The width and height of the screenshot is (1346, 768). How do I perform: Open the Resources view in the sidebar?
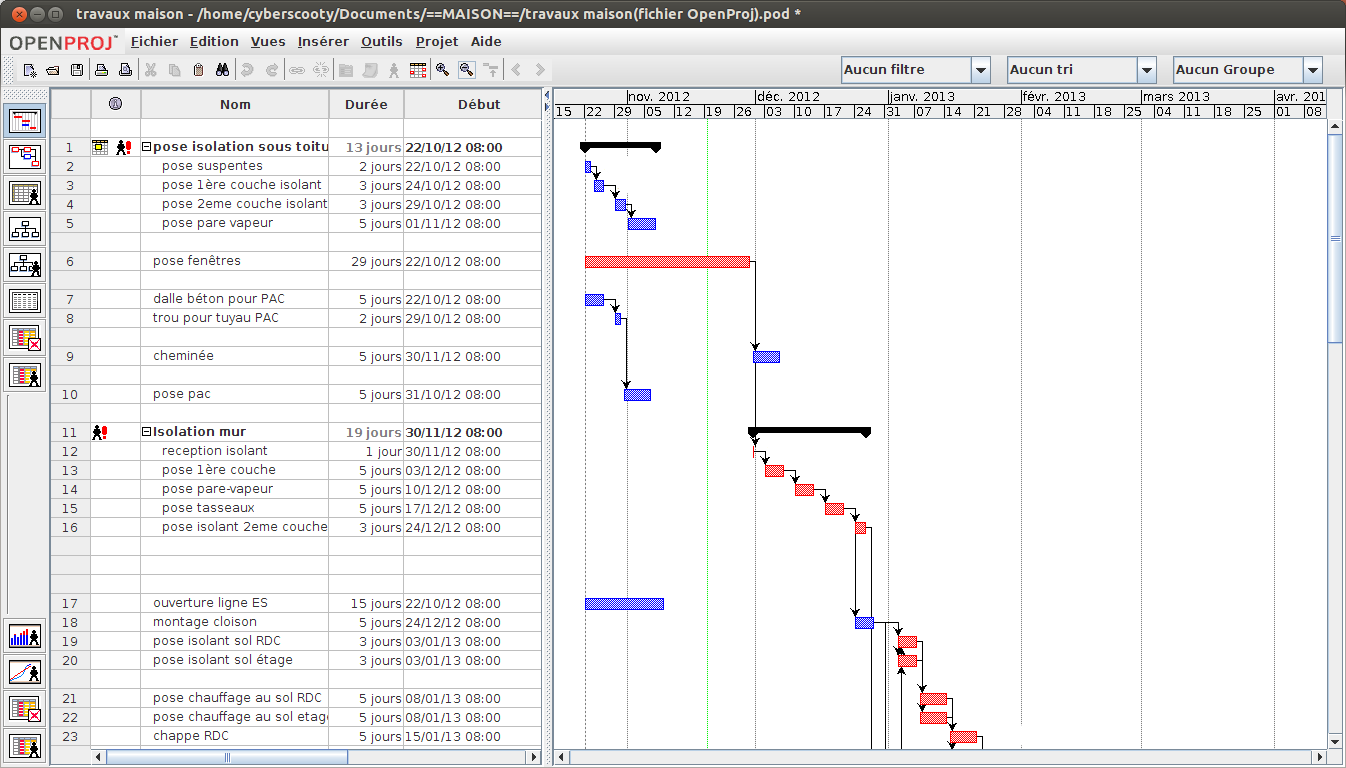[25, 193]
